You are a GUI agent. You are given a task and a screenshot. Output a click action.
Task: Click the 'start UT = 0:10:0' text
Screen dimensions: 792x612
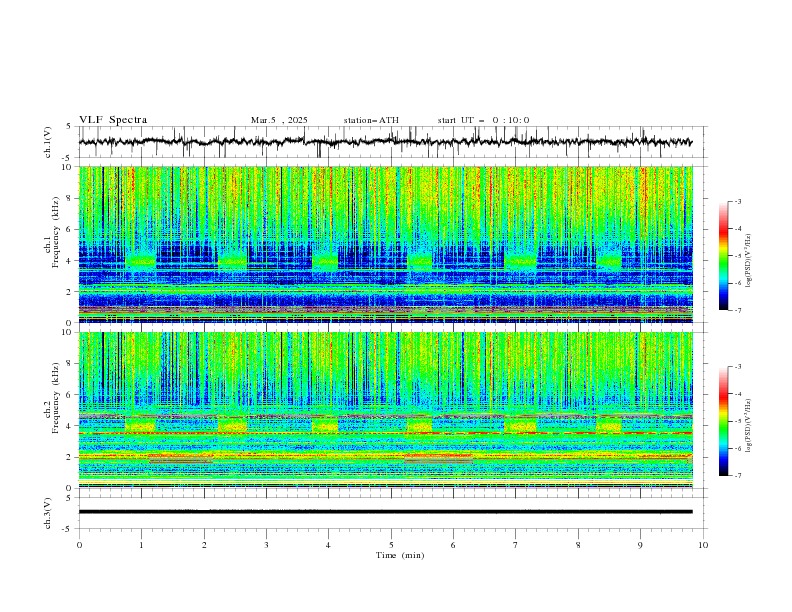point(483,120)
